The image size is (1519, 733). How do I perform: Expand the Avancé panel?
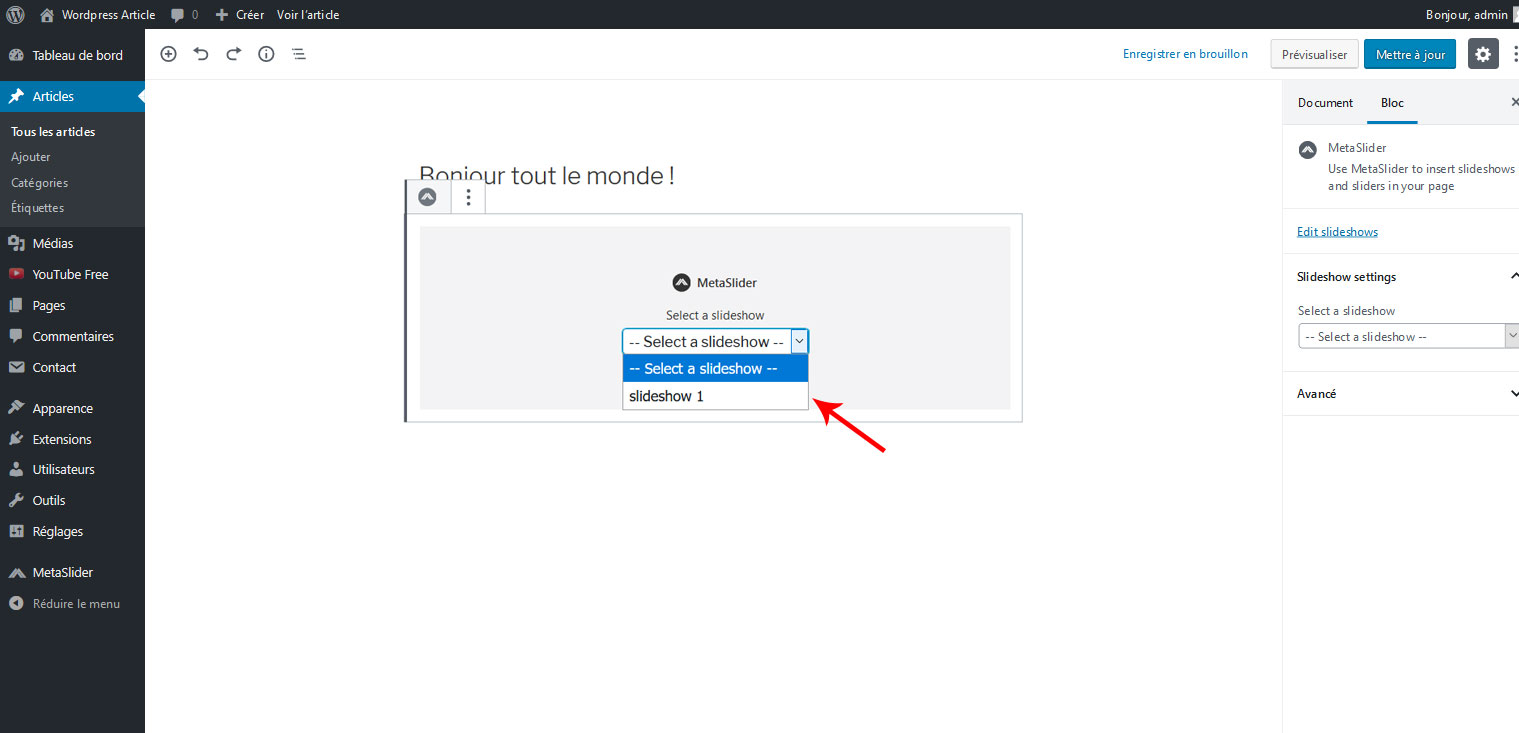coord(1401,394)
